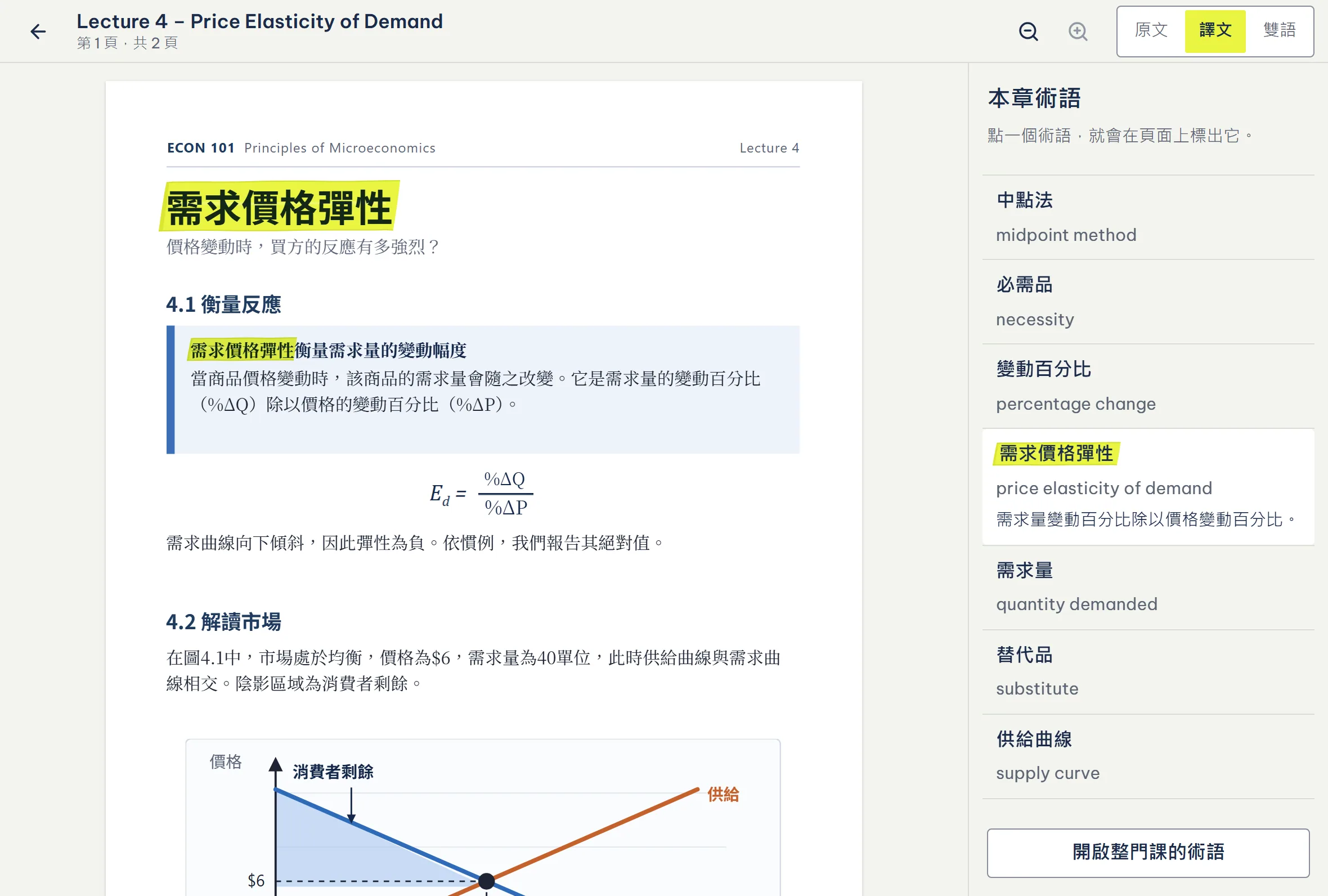
Task: Click the ECON 101 course code
Action: tap(200, 148)
